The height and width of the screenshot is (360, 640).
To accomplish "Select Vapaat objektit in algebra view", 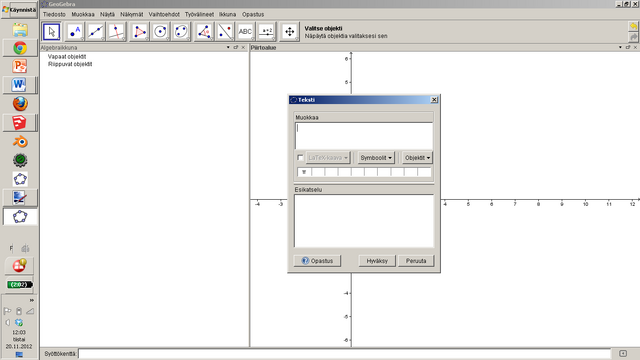I will 67,57.
